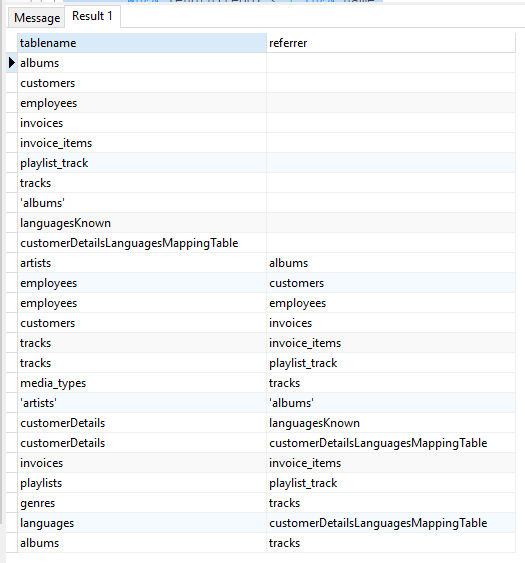Select playlist_track referrer cell in playlists row

[x=391, y=483]
